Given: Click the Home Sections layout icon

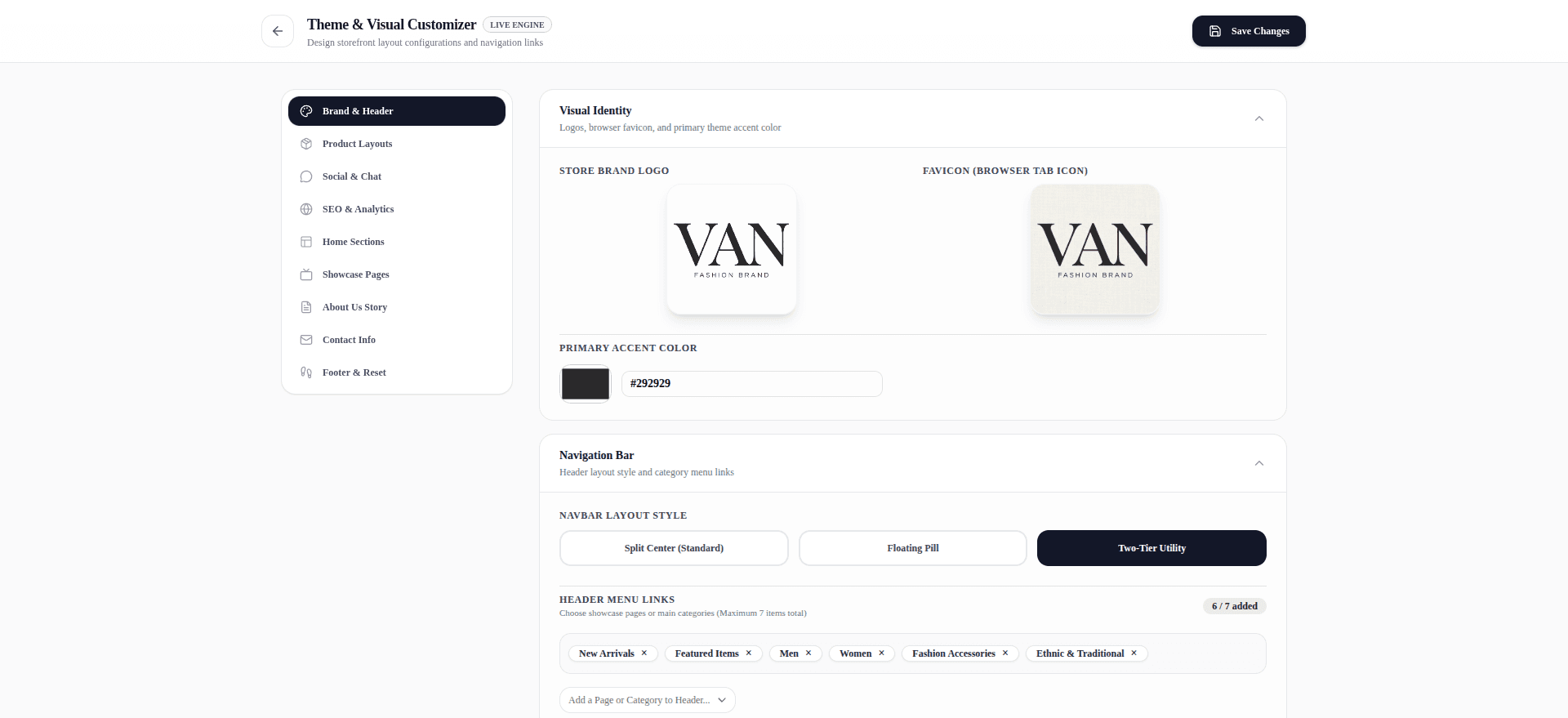Looking at the screenshot, I should (x=306, y=242).
